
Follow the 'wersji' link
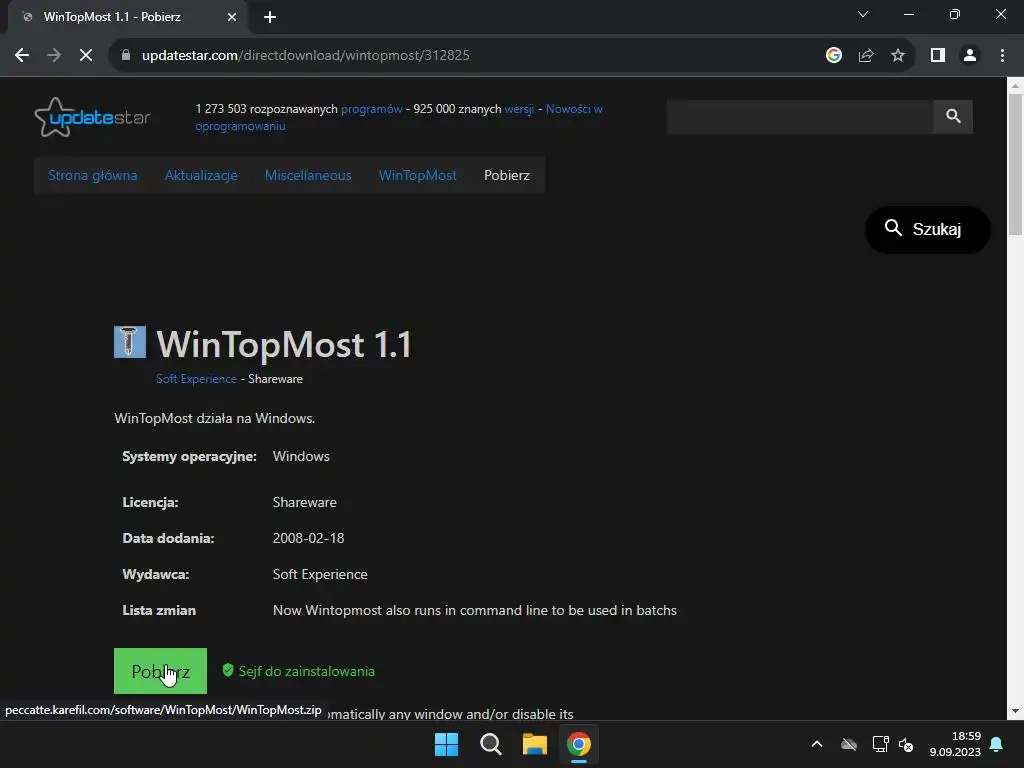(519, 109)
